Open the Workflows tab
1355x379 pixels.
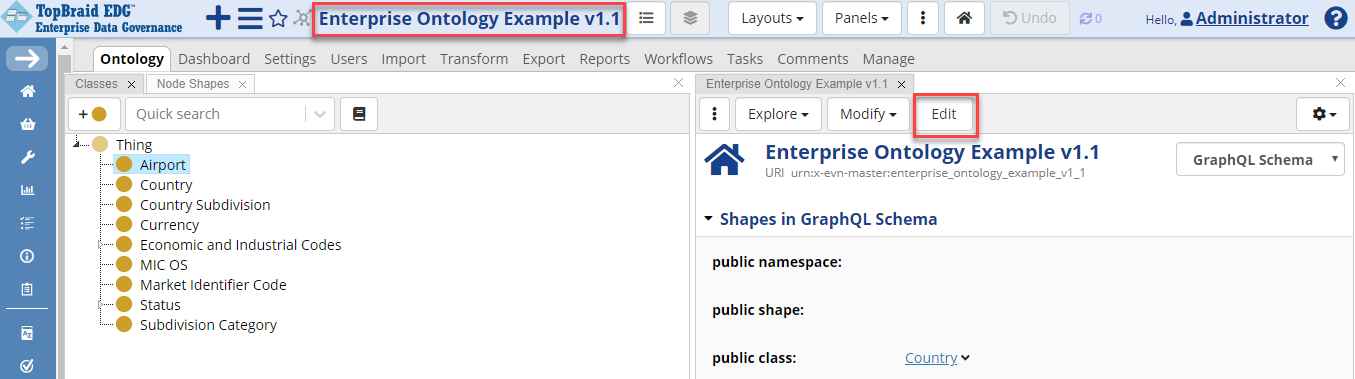(x=678, y=59)
